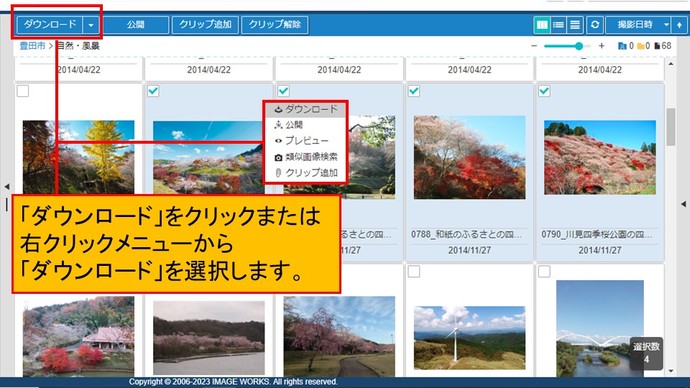Click the minus icon to shrink thumbnails
The image size is (690, 388).
point(534,46)
